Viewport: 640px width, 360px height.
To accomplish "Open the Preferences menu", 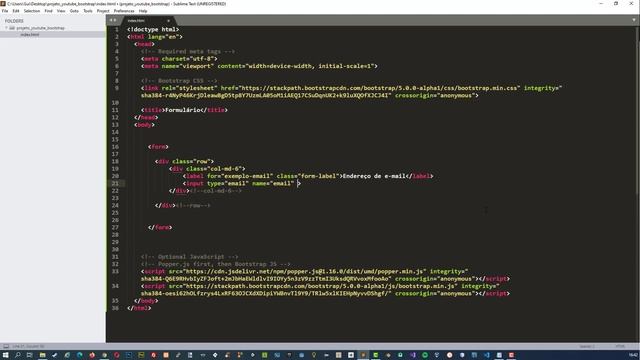I will coord(124,11).
